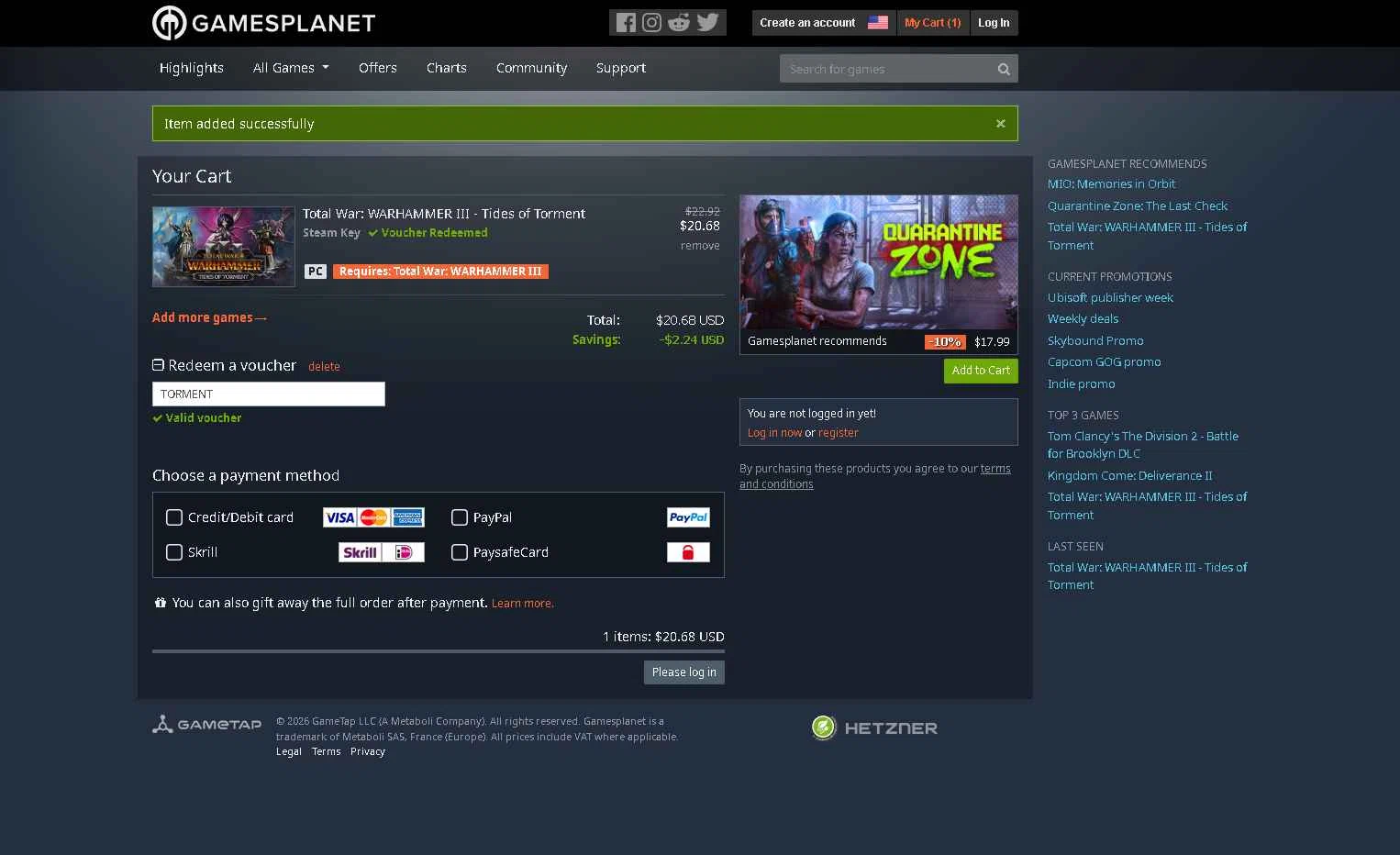Click Create an account button

tap(807, 23)
